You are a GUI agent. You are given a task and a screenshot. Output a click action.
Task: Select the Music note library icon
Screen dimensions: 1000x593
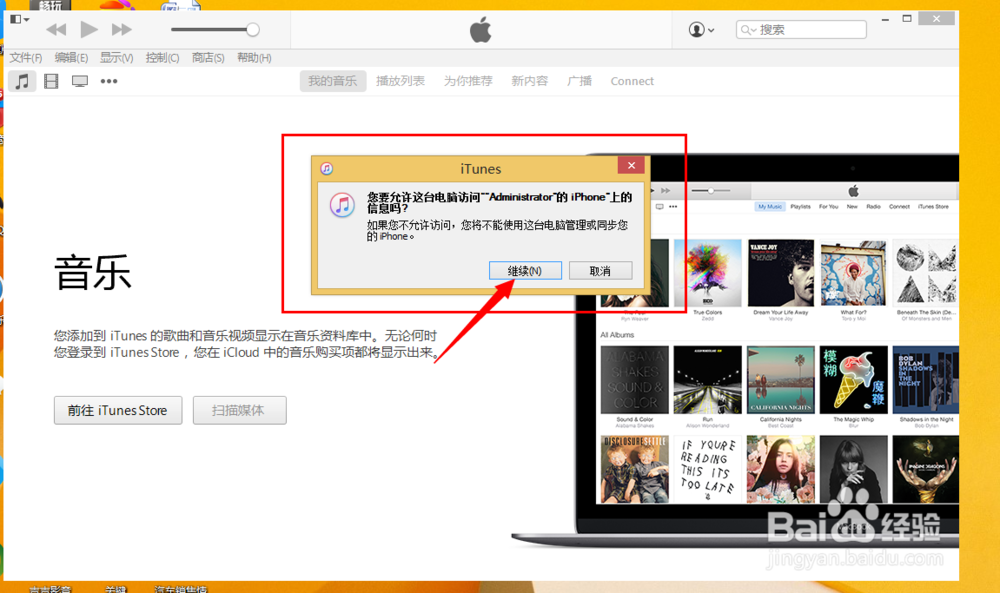coord(22,82)
